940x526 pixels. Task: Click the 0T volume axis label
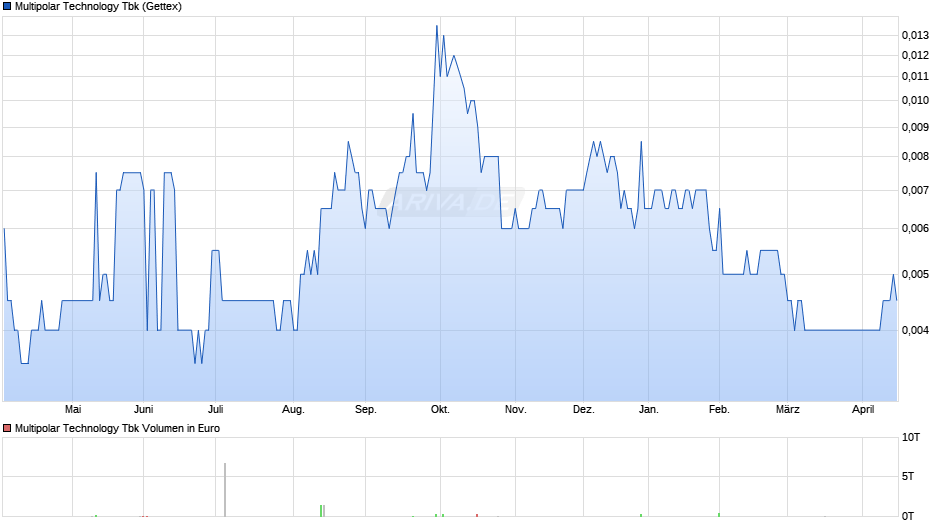(x=908, y=516)
